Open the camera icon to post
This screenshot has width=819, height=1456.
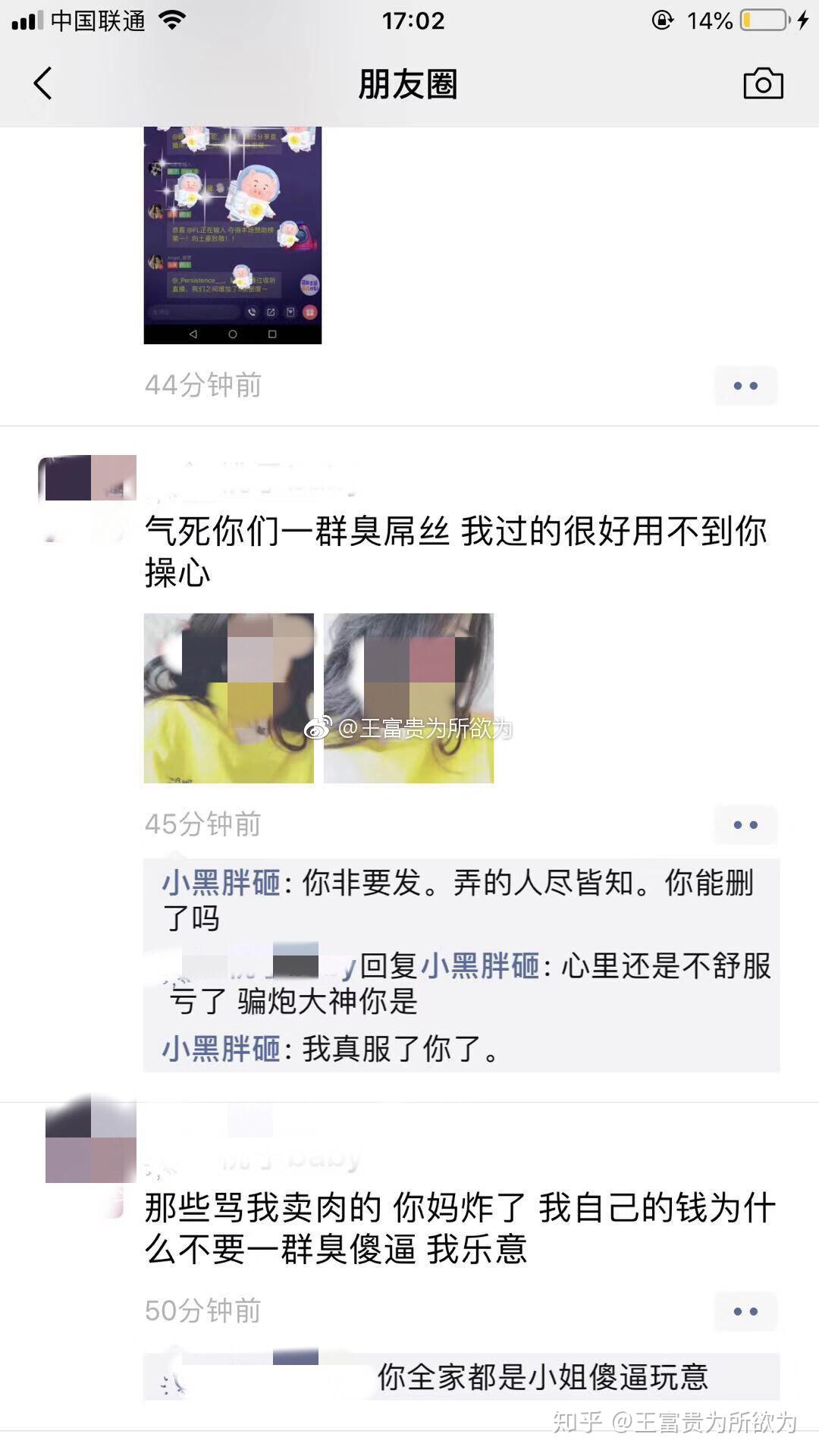[x=763, y=83]
